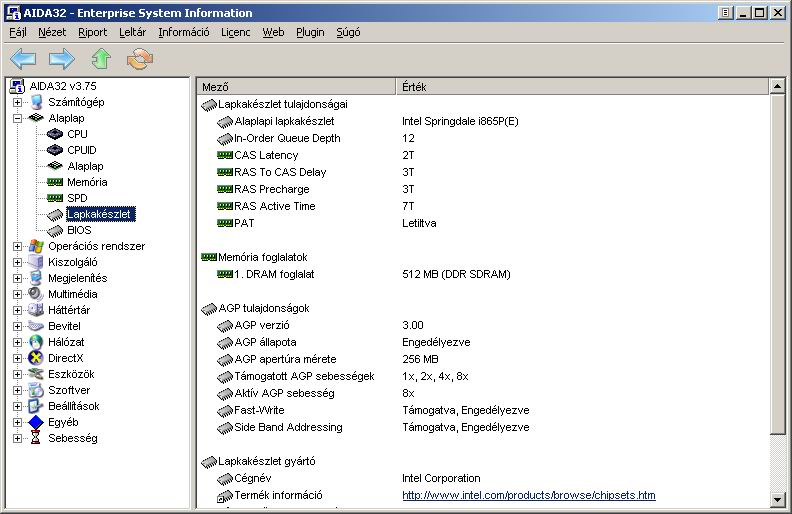Click the Sebesség hourglass icon
Screen dimensions: 792x514
35,438
